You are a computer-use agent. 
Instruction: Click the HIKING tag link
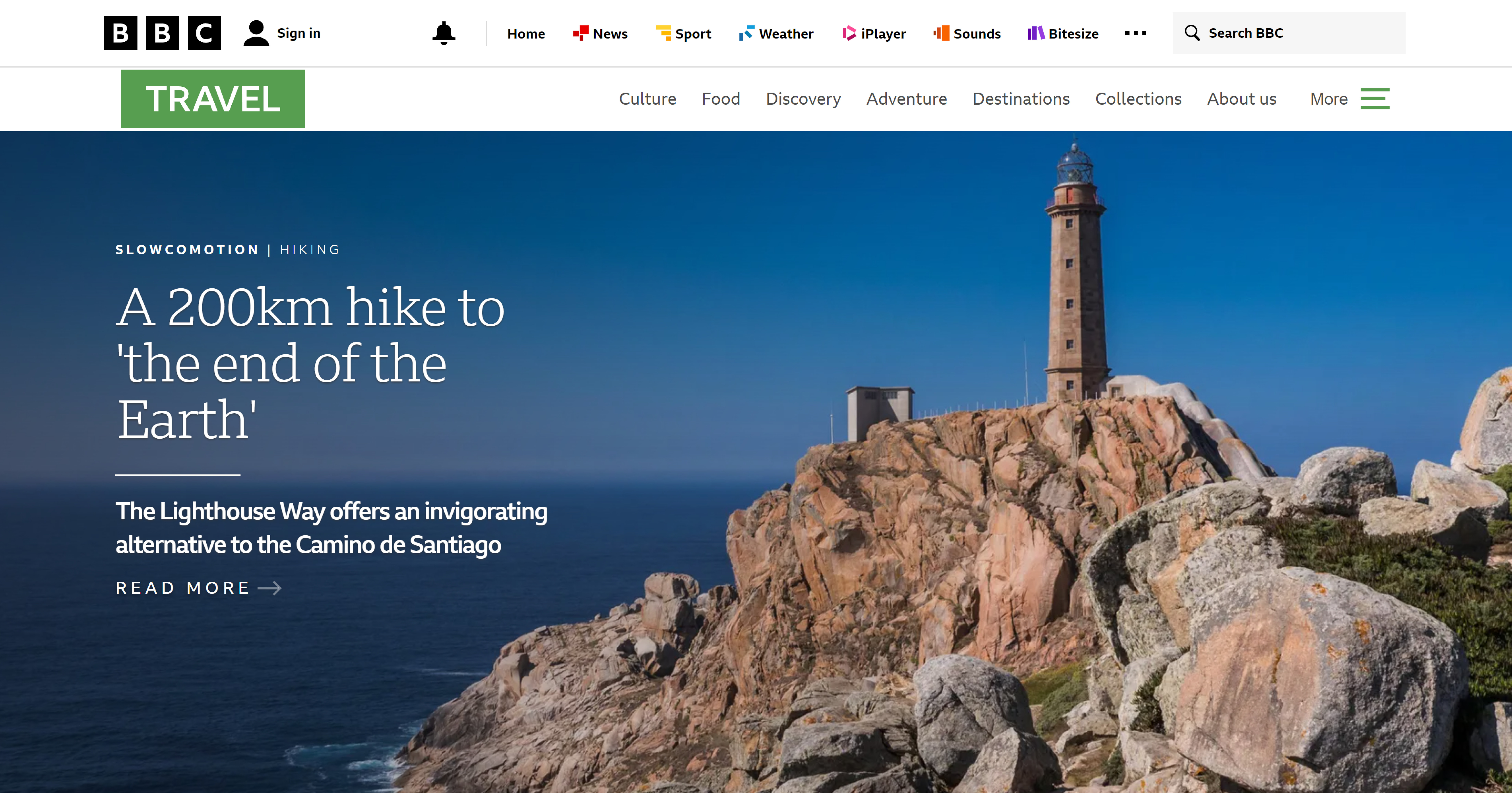[x=310, y=250]
